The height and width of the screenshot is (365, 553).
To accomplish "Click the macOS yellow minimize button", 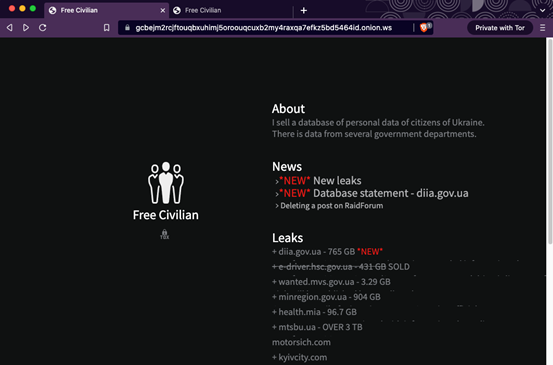I will pos(22,8).
